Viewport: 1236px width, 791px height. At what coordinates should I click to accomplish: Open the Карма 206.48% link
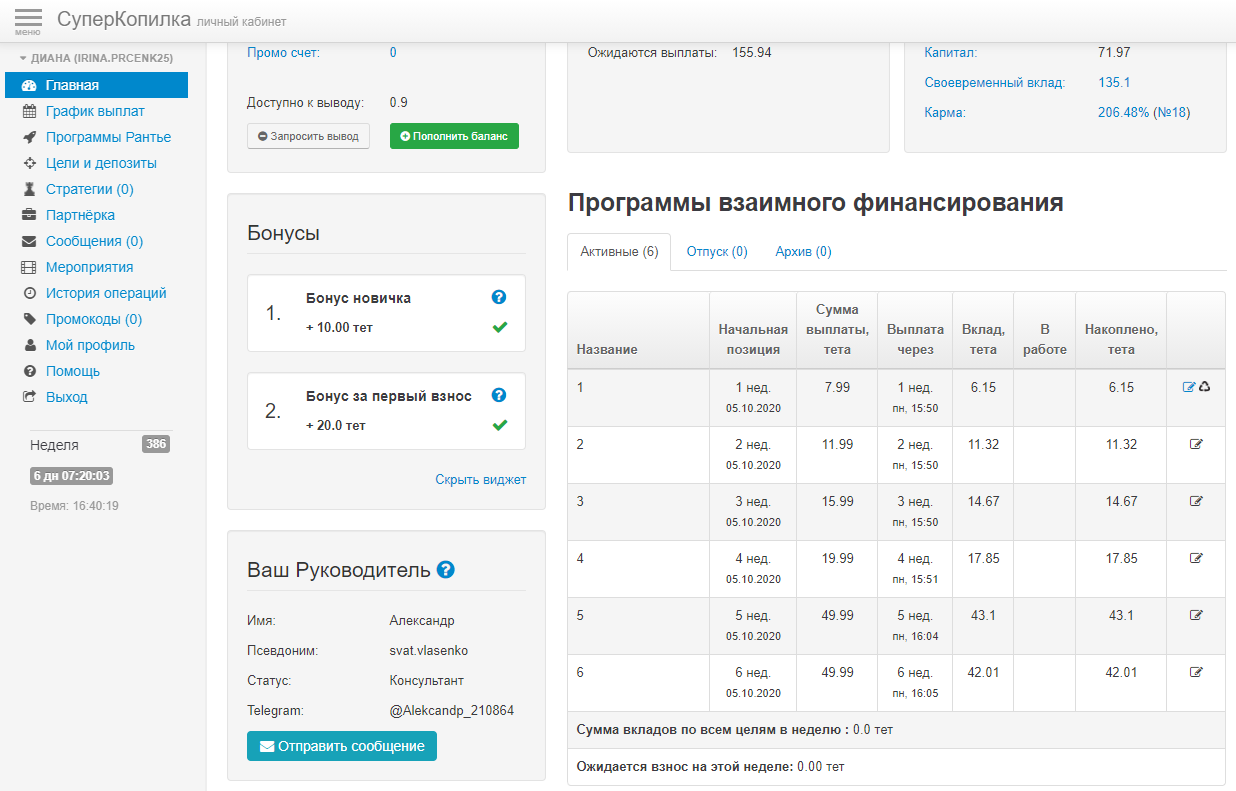(1123, 113)
